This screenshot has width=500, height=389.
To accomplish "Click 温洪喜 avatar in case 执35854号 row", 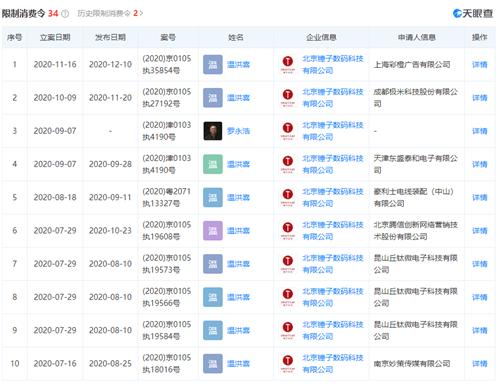I will [x=213, y=64].
